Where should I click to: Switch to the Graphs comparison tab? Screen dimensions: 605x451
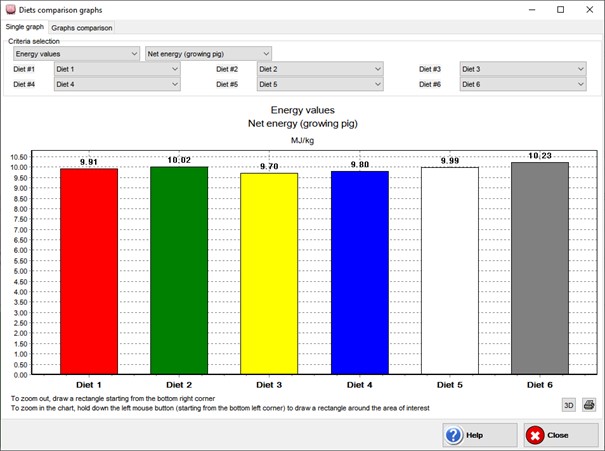[82, 28]
